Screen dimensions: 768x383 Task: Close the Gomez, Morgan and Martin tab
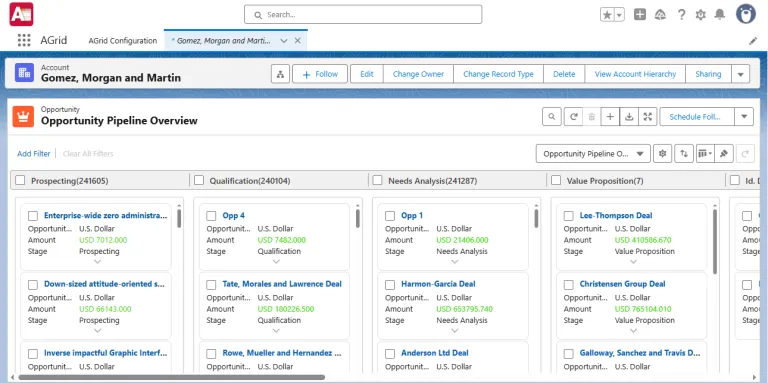297,41
